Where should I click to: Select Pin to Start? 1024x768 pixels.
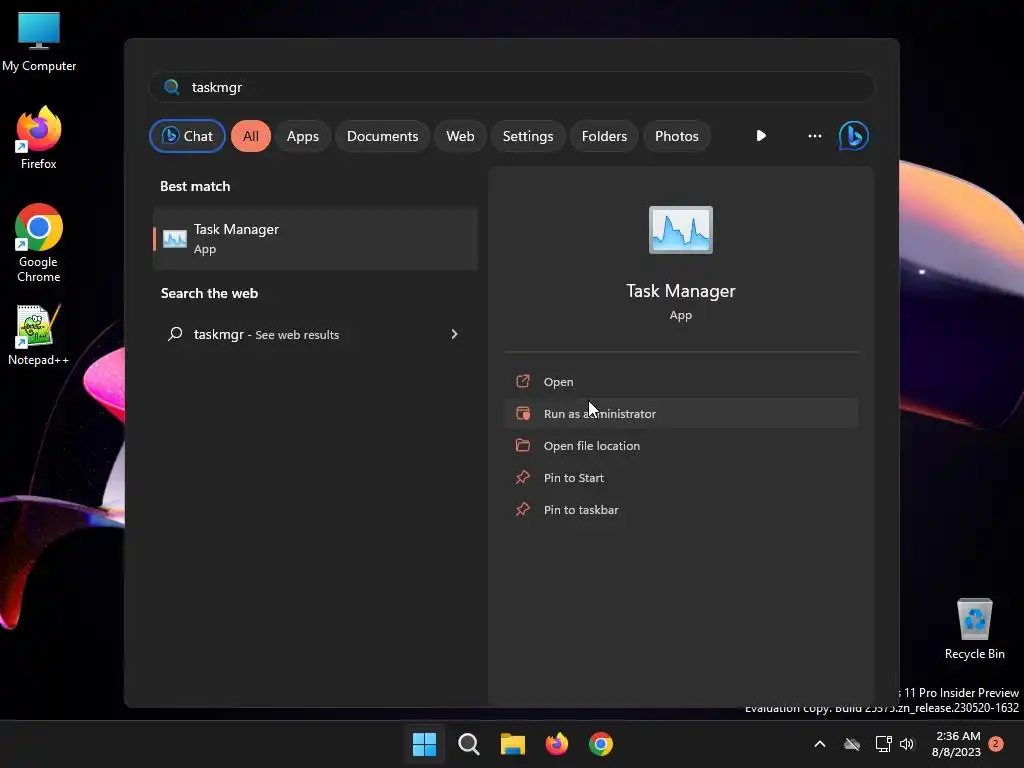click(x=680, y=477)
